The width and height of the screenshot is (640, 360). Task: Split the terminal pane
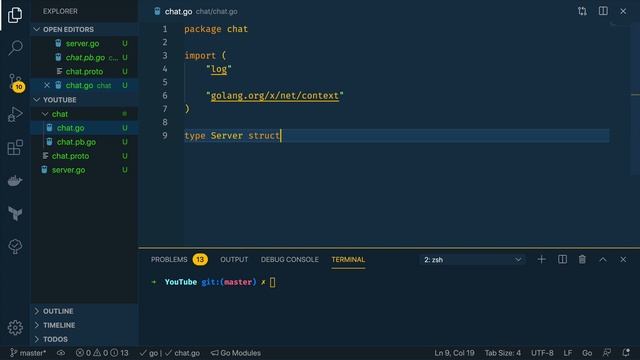(562, 260)
